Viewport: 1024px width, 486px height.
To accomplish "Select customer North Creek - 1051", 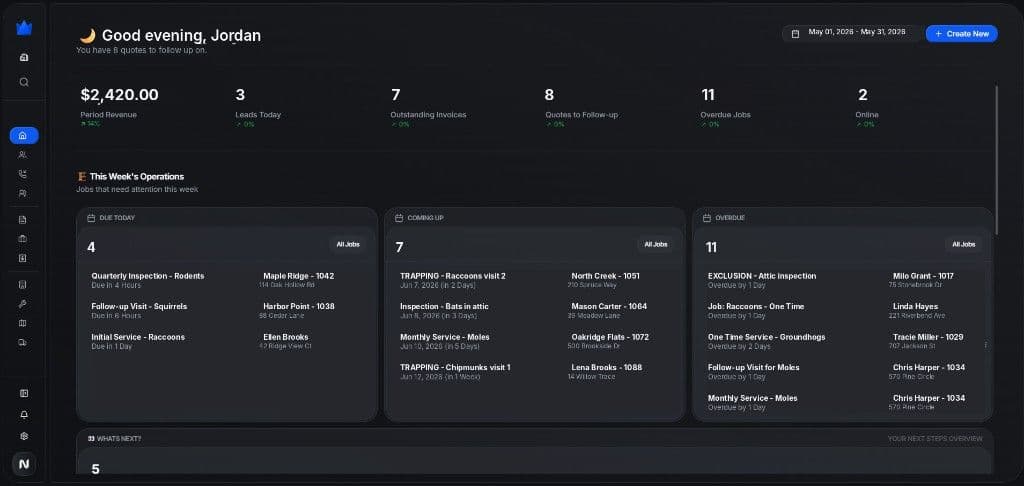I will pos(605,276).
